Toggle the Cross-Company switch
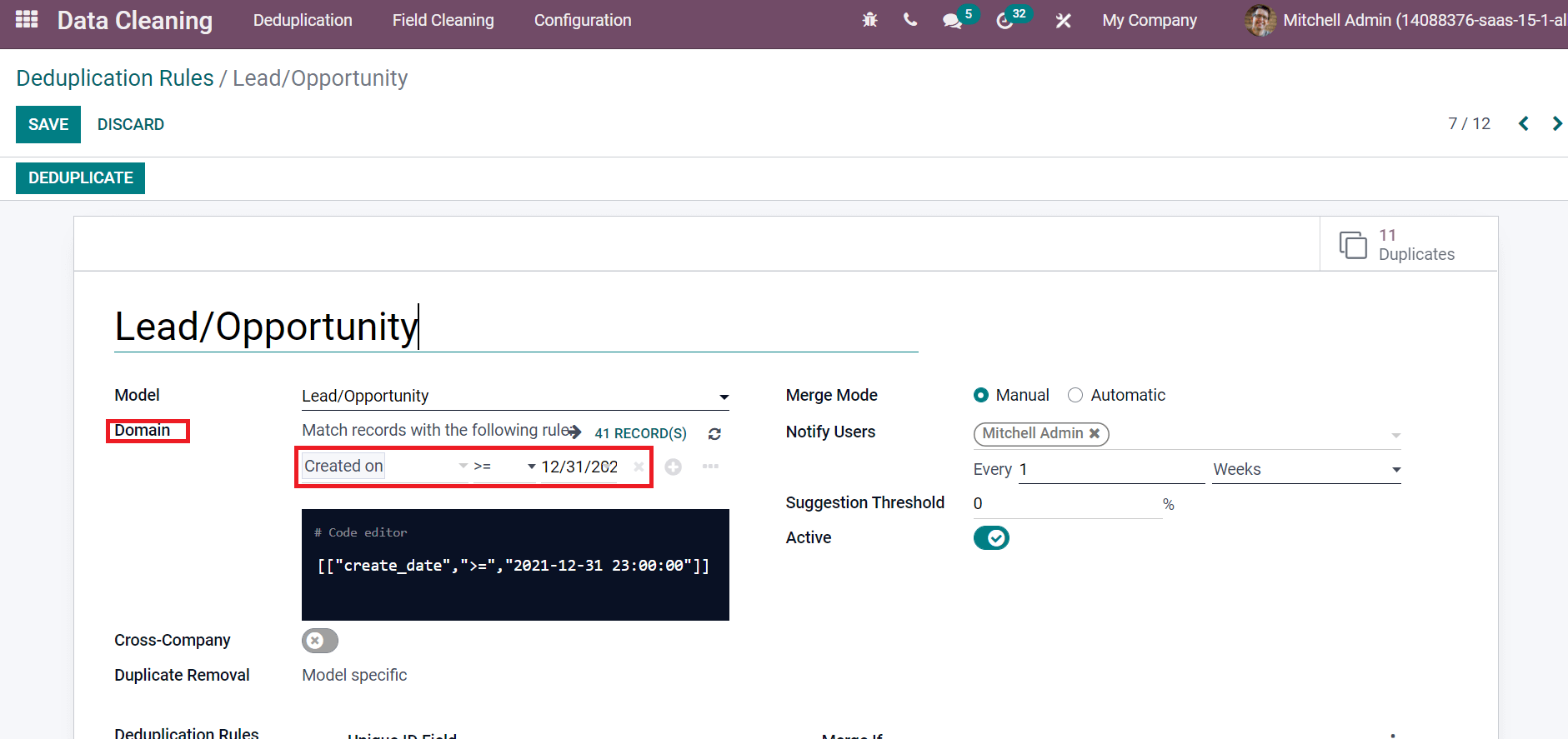1568x739 pixels. click(320, 641)
